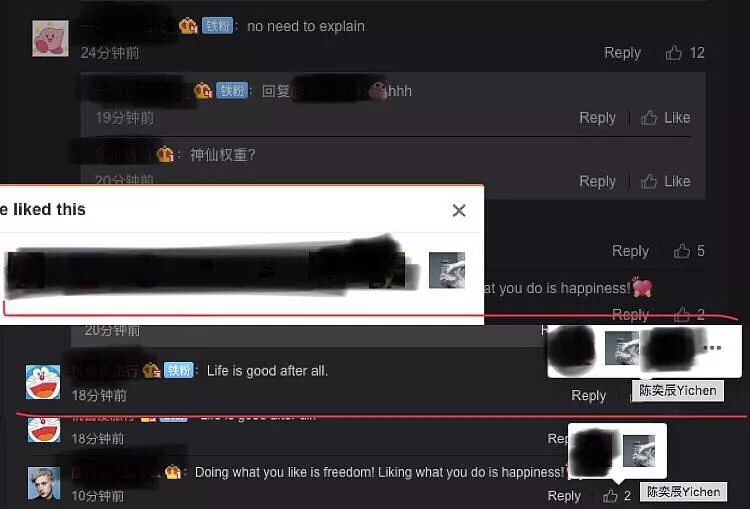Click crown badge on '神仙权重?' commenter
Image resolution: width=750 pixels, height=509 pixels.
click(x=165, y=154)
